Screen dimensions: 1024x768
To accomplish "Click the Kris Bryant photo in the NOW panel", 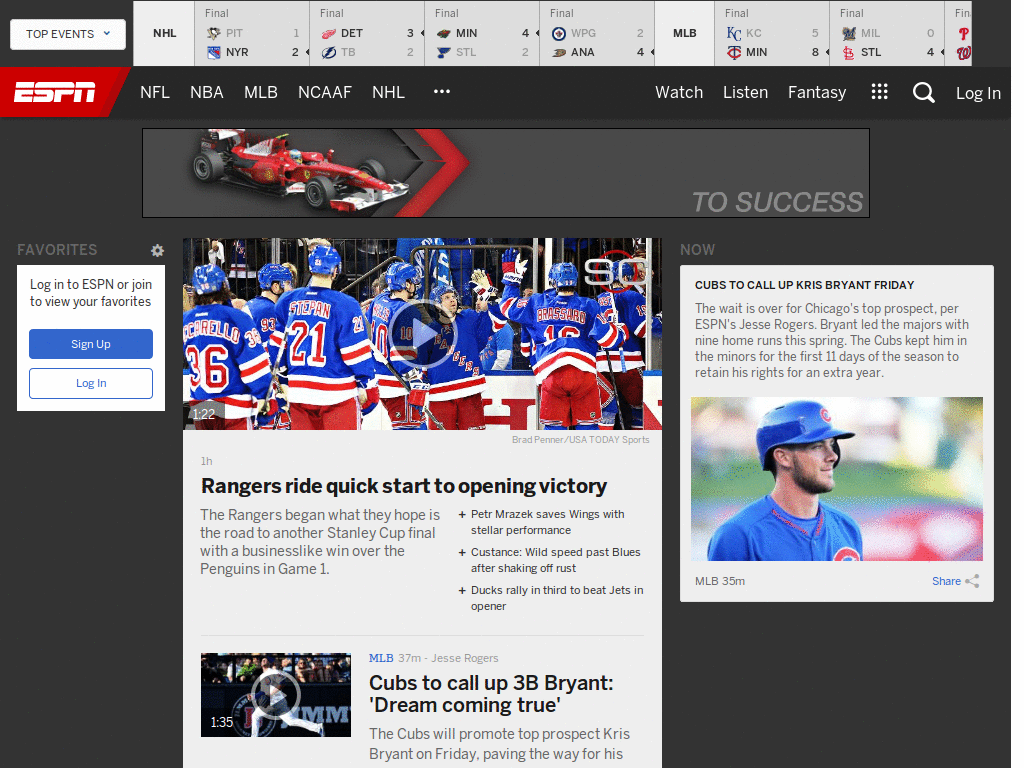I will click(x=837, y=478).
